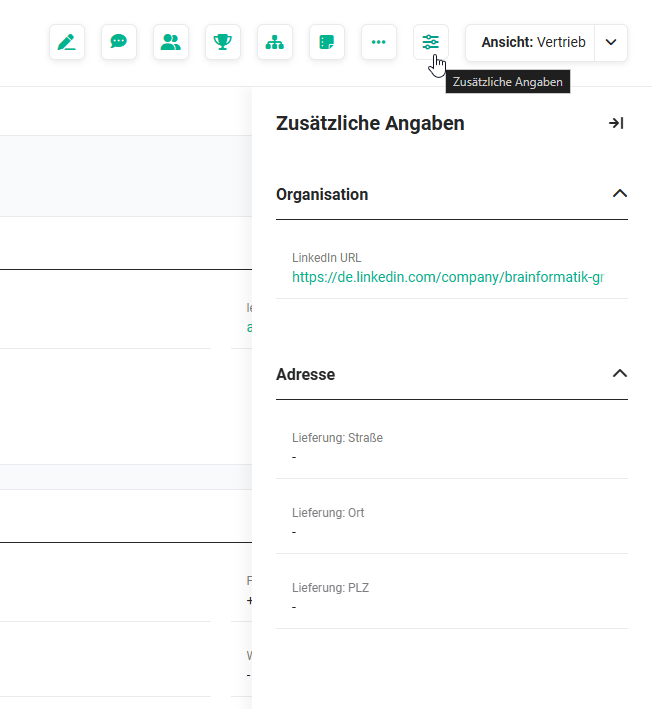This screenshot has width=652, height=709.
Task: Toggle the Zusätzliche Angaben sliders icon
Action: [431, 42]
